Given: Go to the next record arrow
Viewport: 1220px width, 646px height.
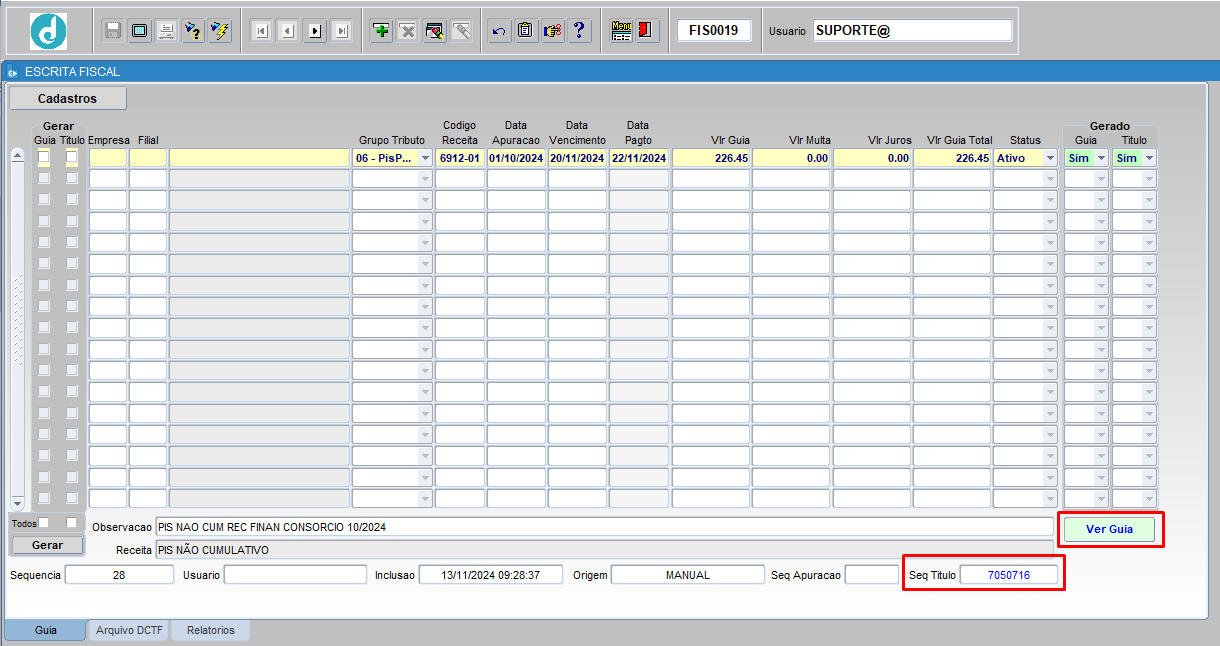Looking at the screenshot, I should 314,31.
